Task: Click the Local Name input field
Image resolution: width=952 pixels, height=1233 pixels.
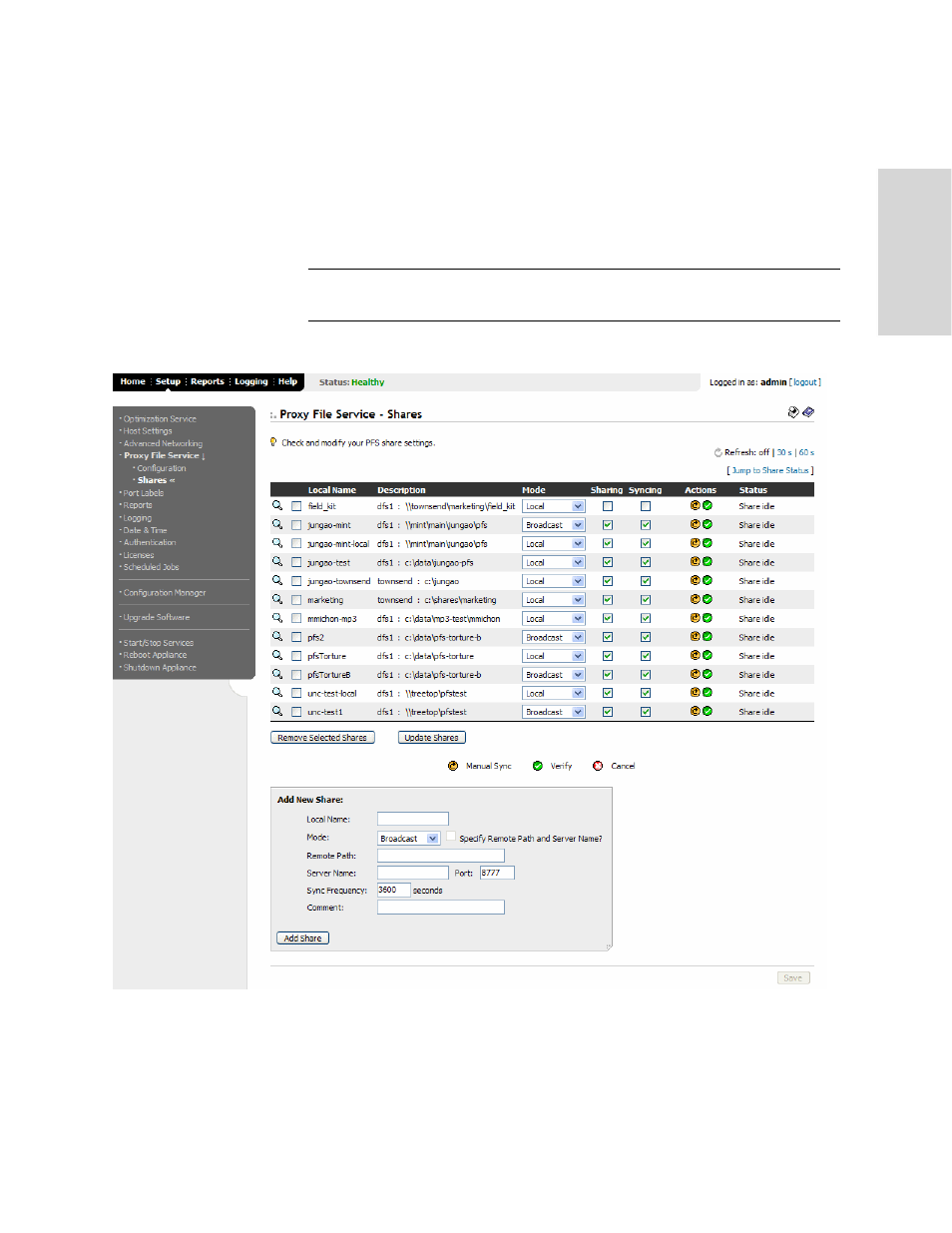Action: point(413,819)
